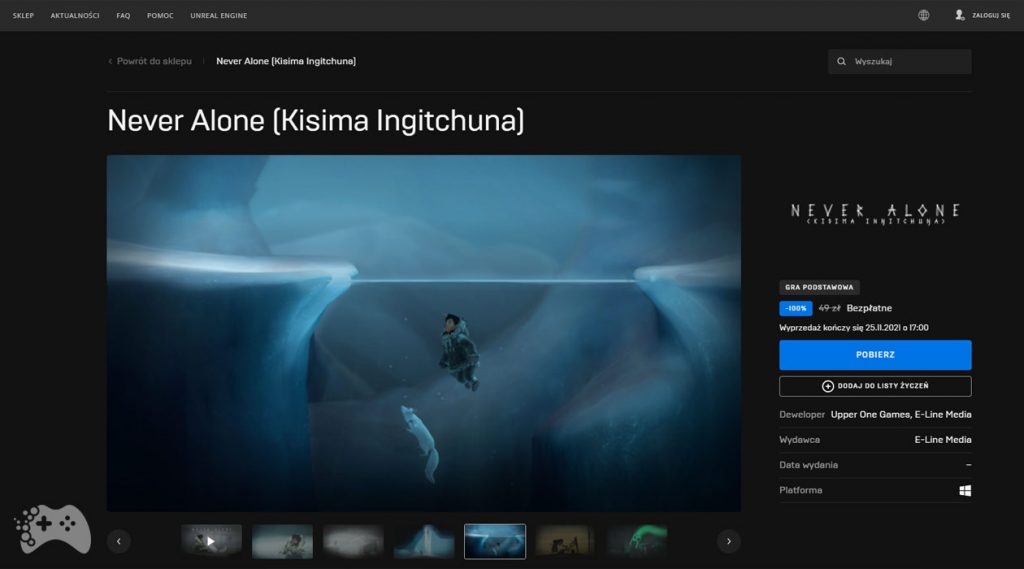Click the crossed-out 49 zł price
The width and height of the screenshot is (1024, 569).
coord(829,308)
